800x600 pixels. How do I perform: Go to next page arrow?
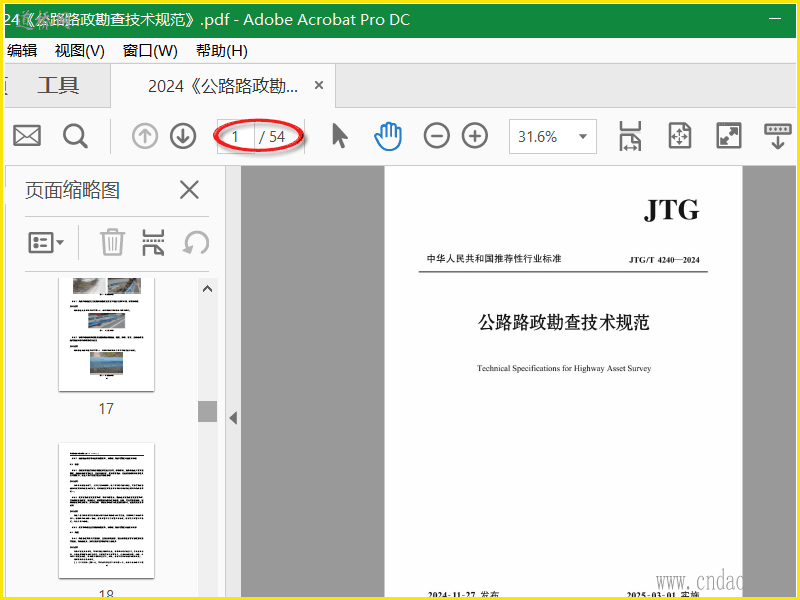pos(183,136)
